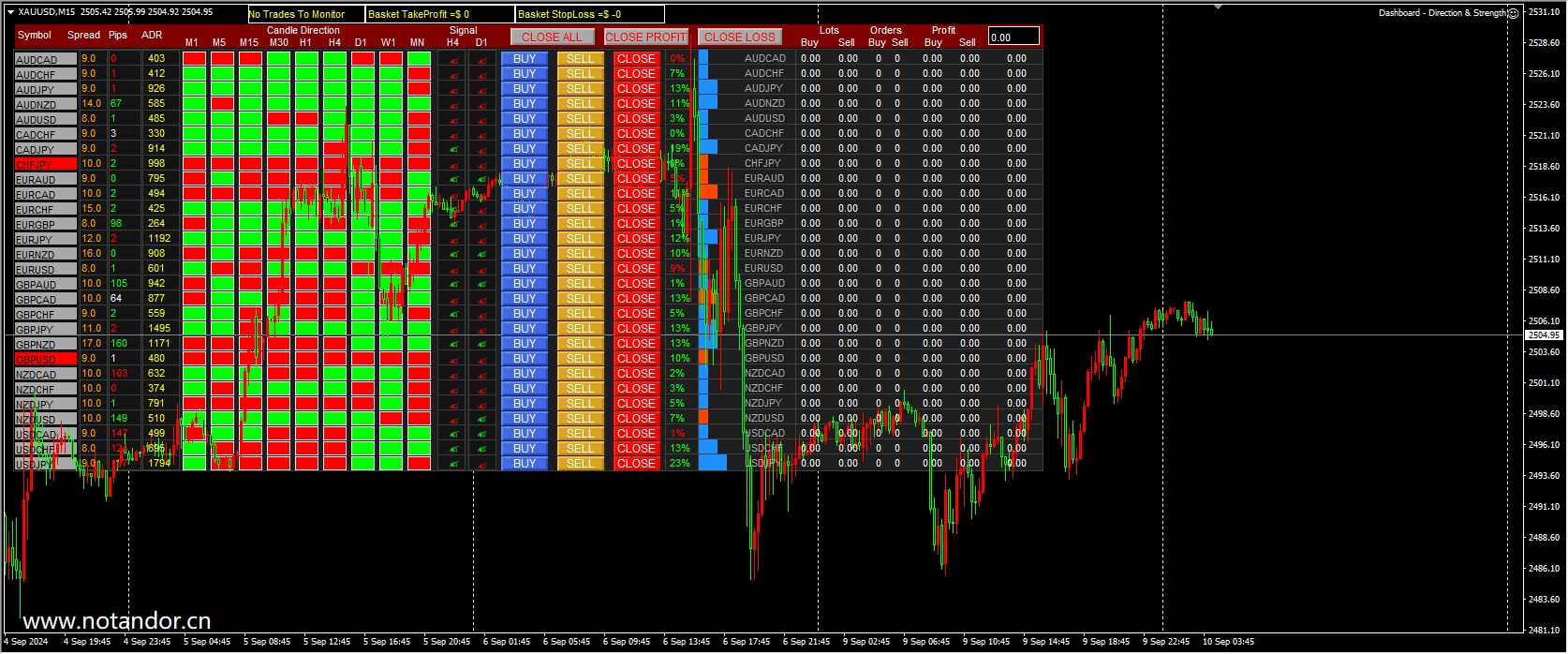Select the red CHFJPY symbol button

tap(46, 164)
